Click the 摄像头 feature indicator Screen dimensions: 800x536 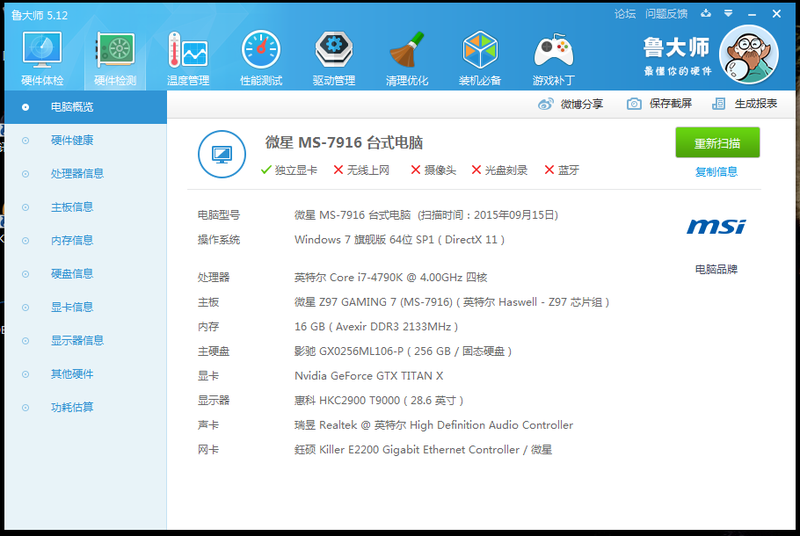[433, 170]
